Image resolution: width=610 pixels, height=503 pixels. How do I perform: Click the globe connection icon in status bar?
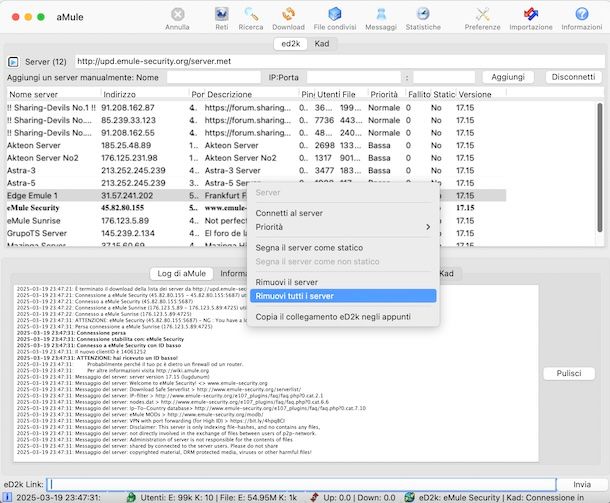[409, 497]
